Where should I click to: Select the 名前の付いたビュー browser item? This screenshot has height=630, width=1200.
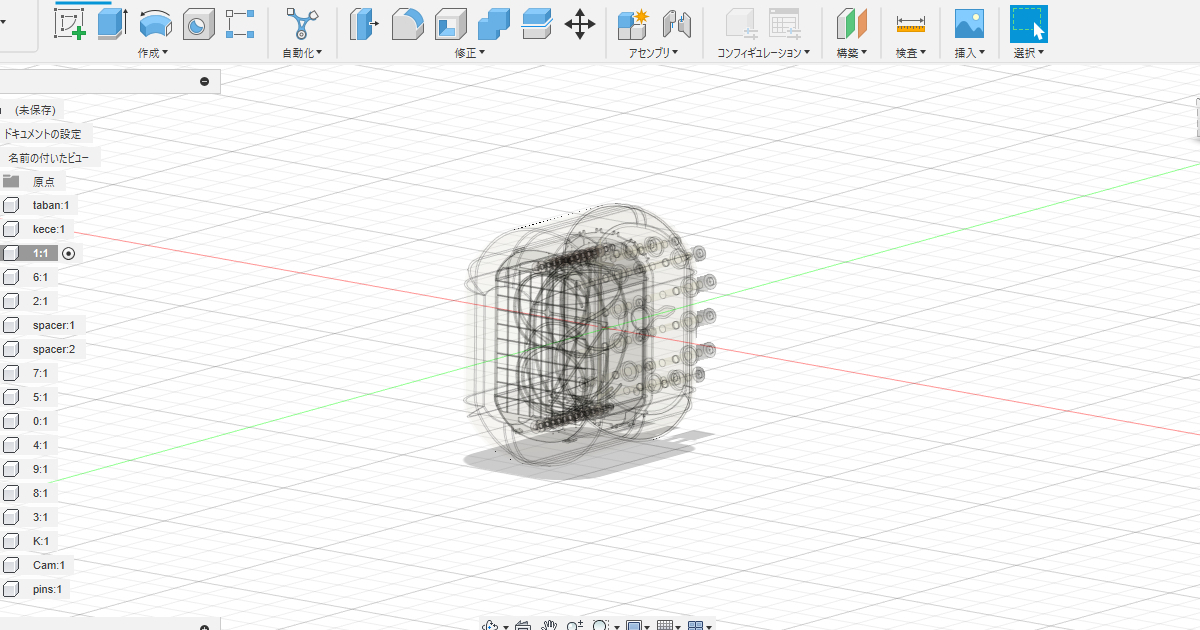(x=49, y=158)
